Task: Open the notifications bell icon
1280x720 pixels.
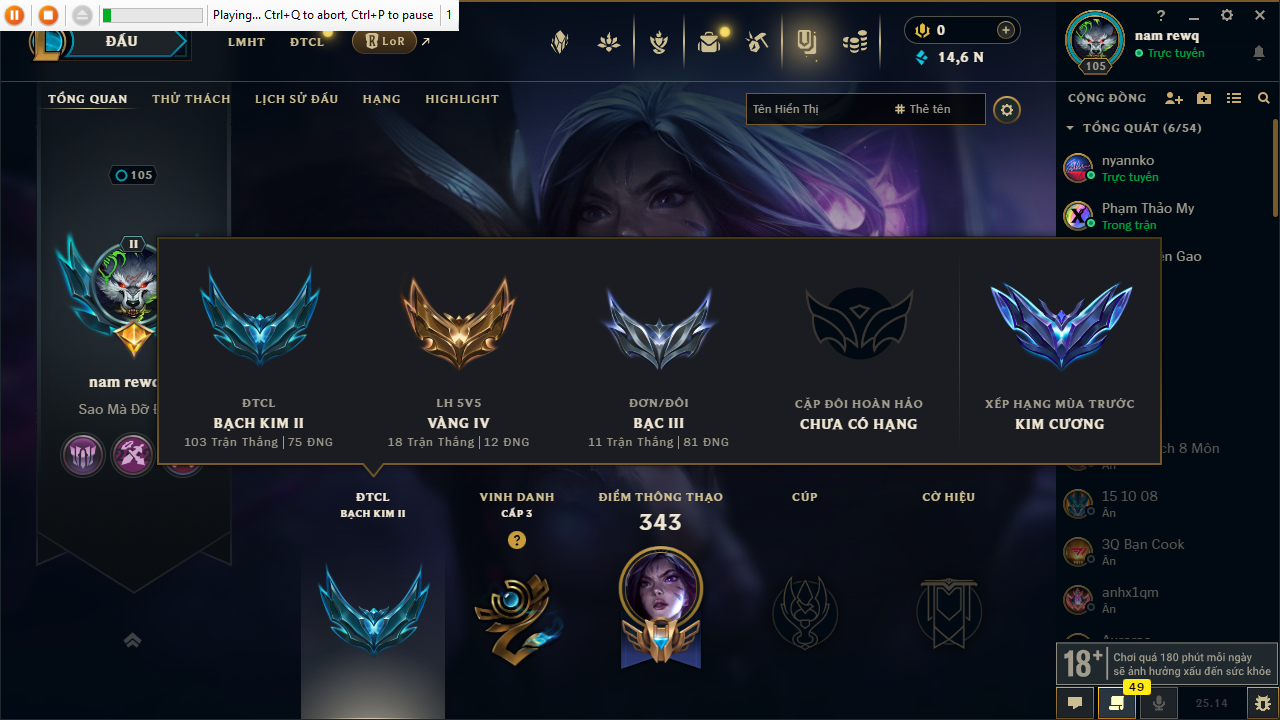Action: (x=1259, y=53)
